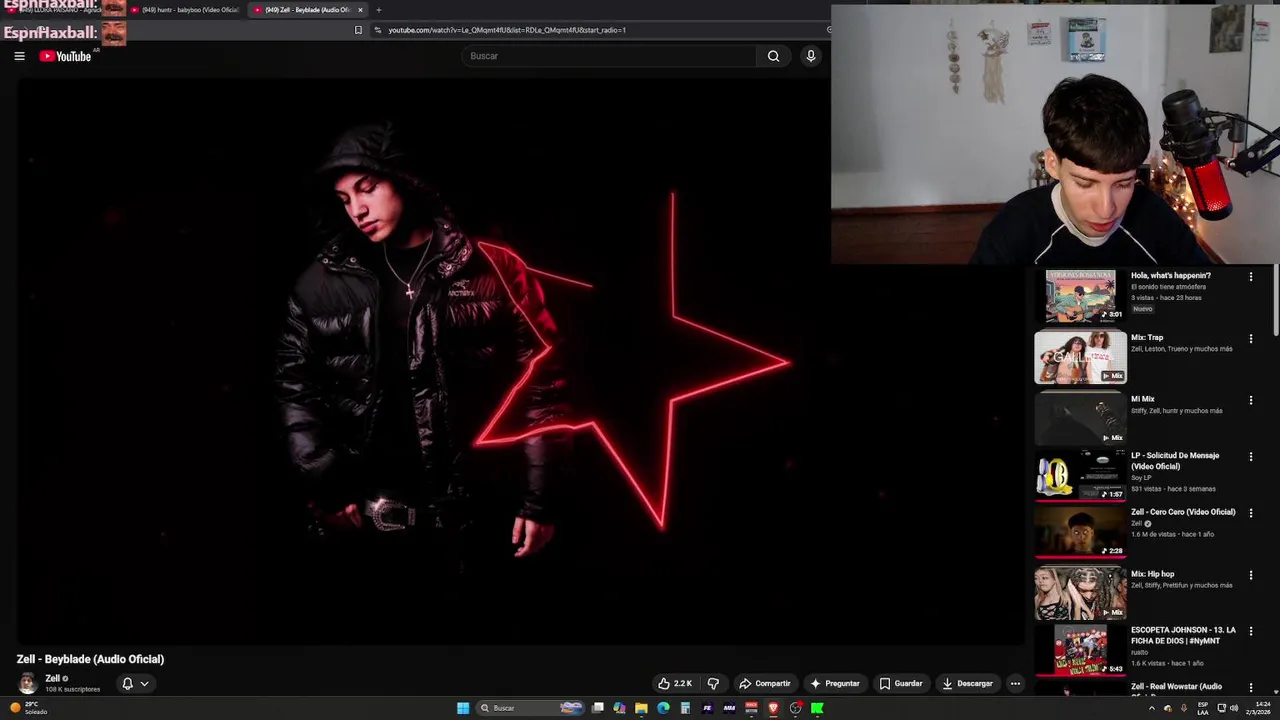
Task: Open File Explorer from the taskbar
Action: tap(641, 708)
